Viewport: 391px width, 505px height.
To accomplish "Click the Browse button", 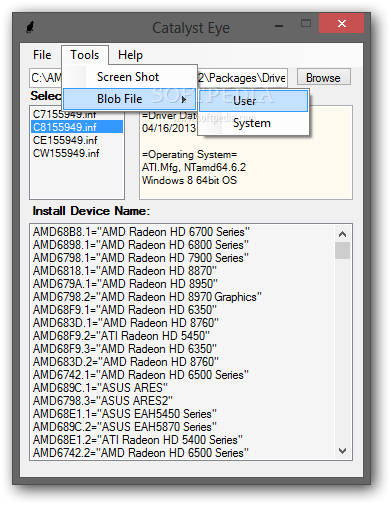I will pyautogui.click(x=323, y=78).
